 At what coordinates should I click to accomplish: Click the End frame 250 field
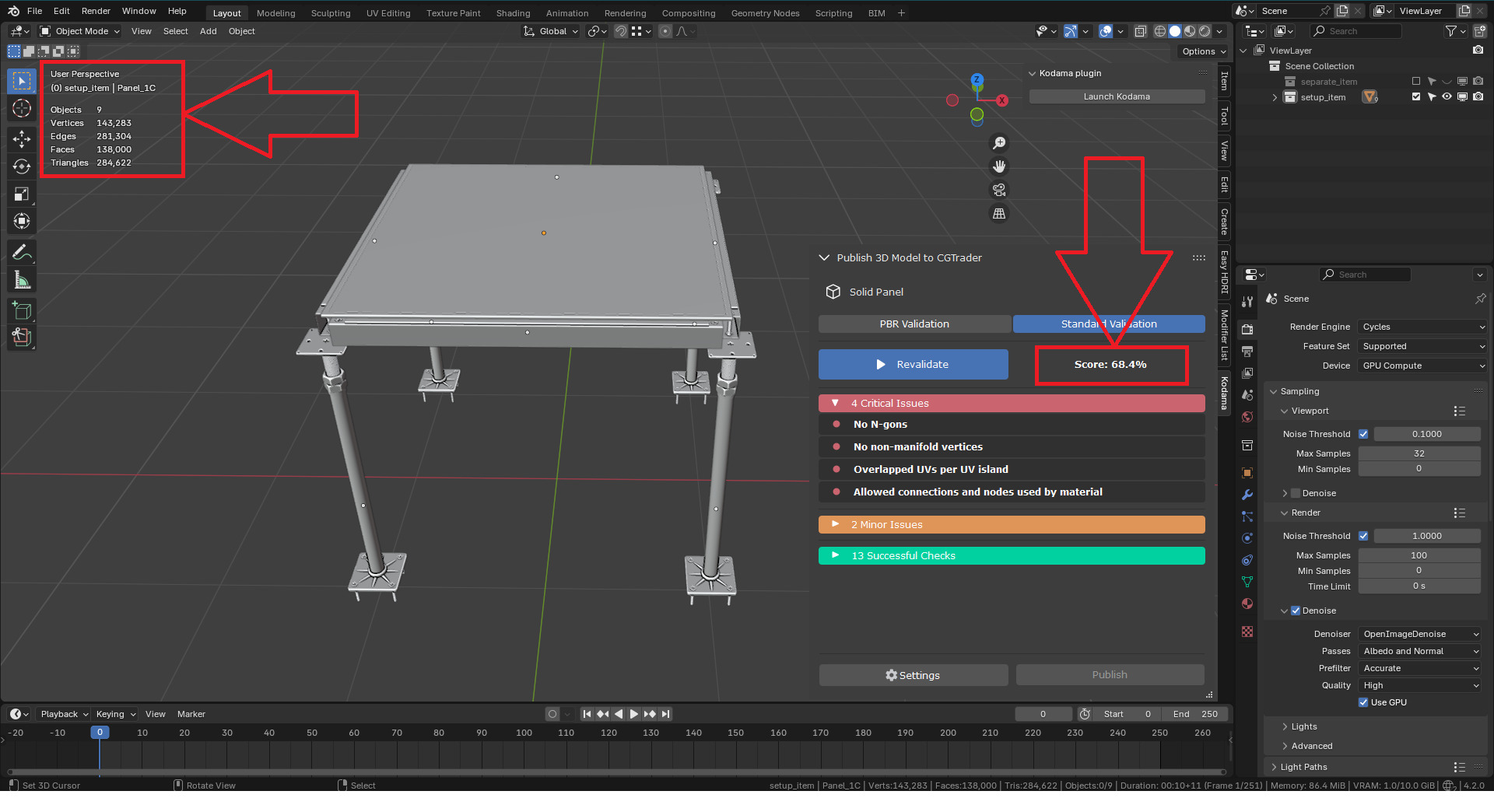coord(1197,714)
